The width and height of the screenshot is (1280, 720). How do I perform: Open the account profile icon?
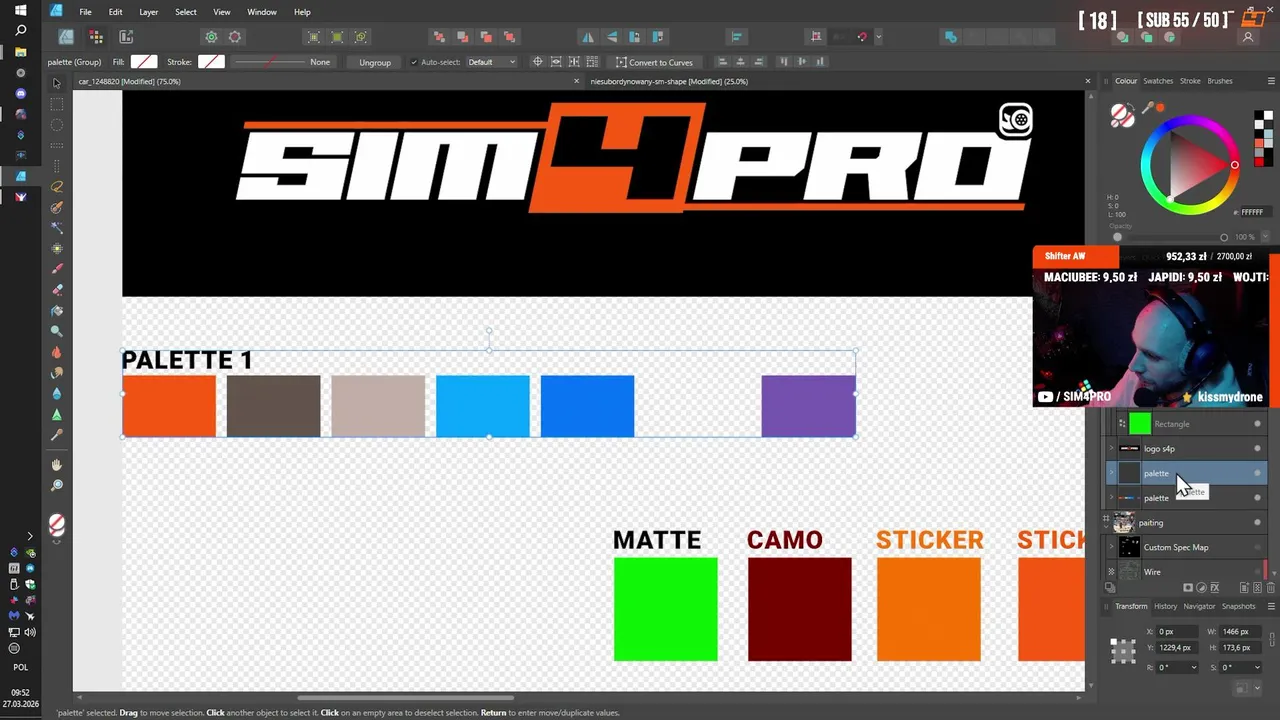pyautogui.click(x=1248, y=37)
